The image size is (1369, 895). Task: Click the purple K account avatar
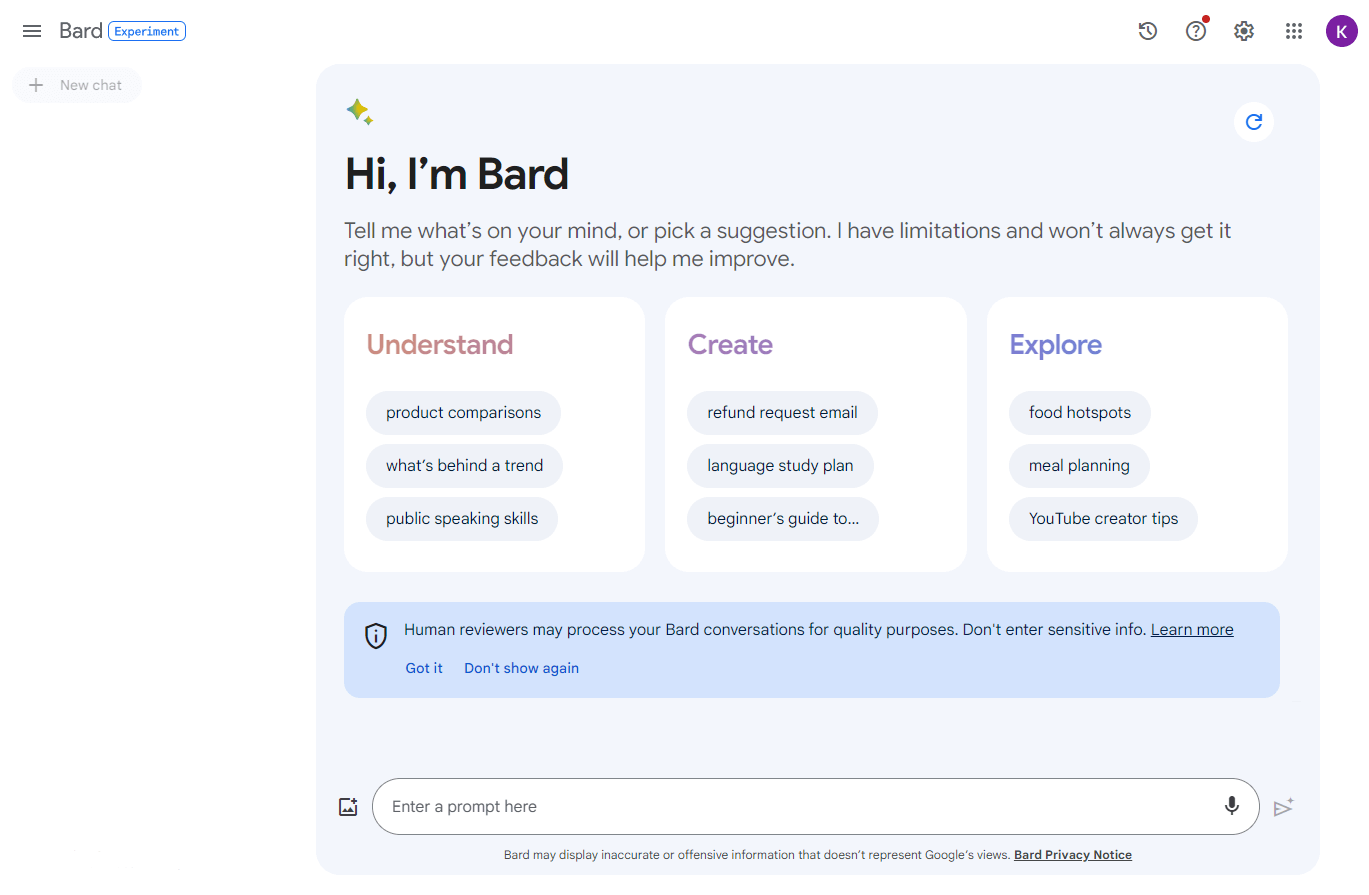[x=1342, y=31]
